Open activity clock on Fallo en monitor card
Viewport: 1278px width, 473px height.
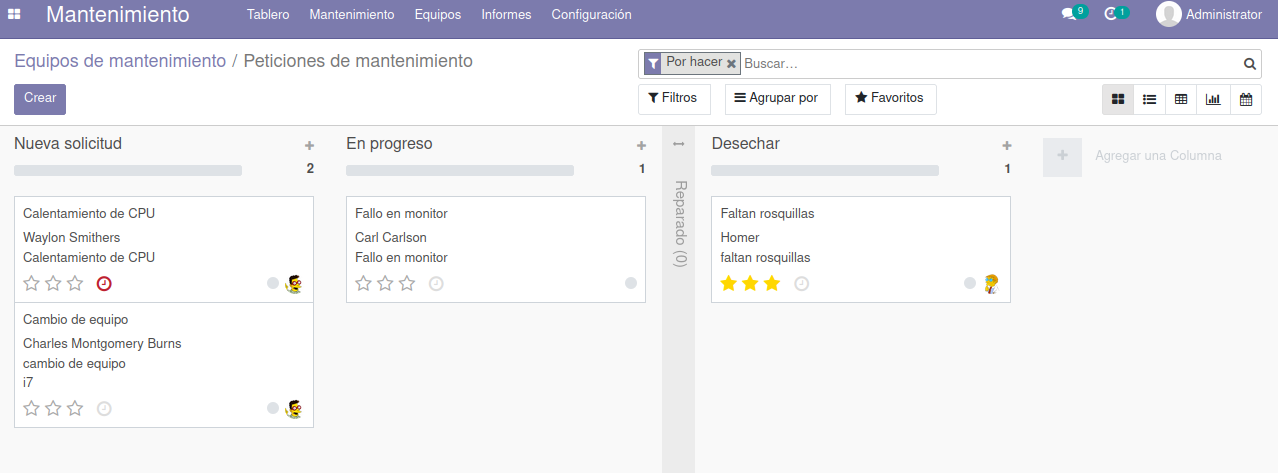coord(436,284)
